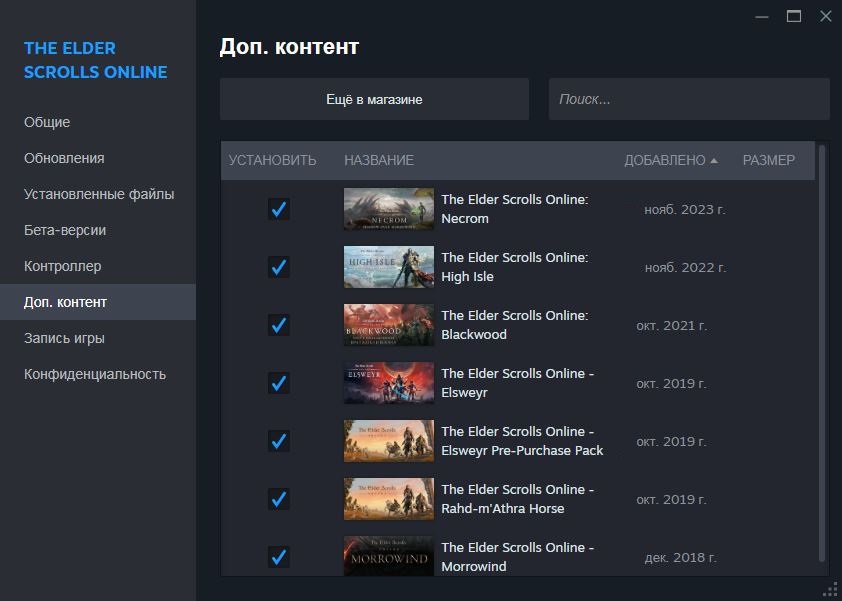This screenshot has height=601, width=842.
Task: Click 'The Elder Scrolls Online: Necrom' title
Action: tap(514, 209)
